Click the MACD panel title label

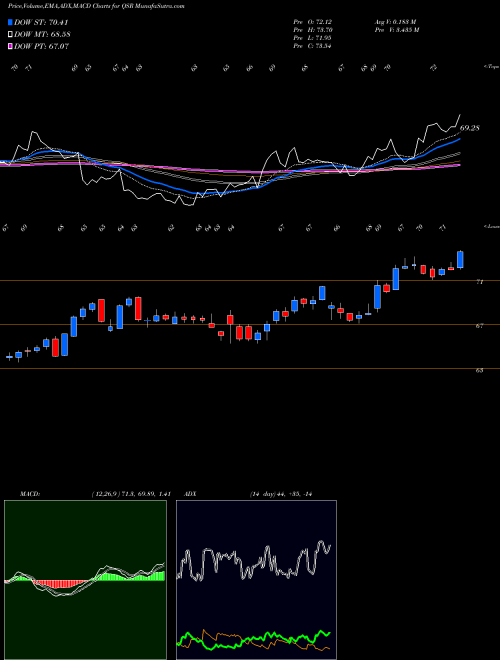pos(30,494)
